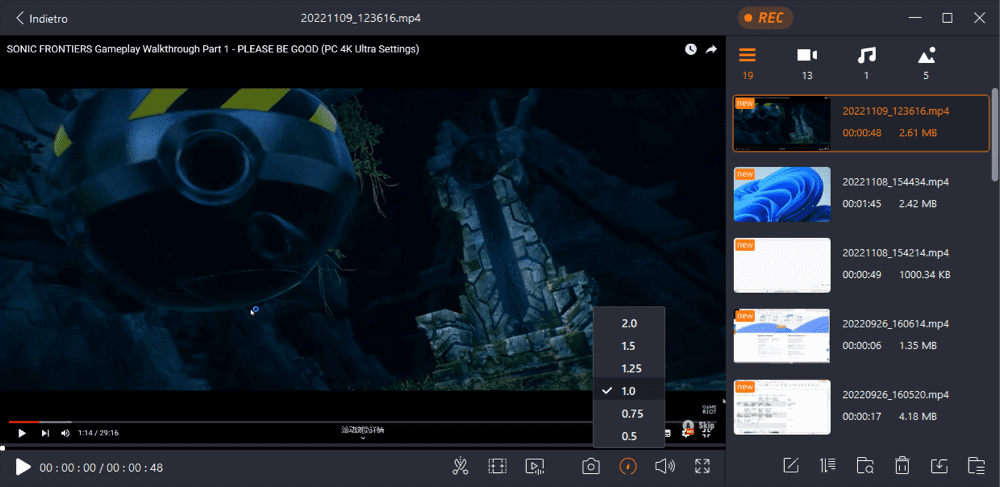1000x487 pixels.
Task: Select thumbnail of 20221108_154434.mp4
Action: [x=783, y=194]
